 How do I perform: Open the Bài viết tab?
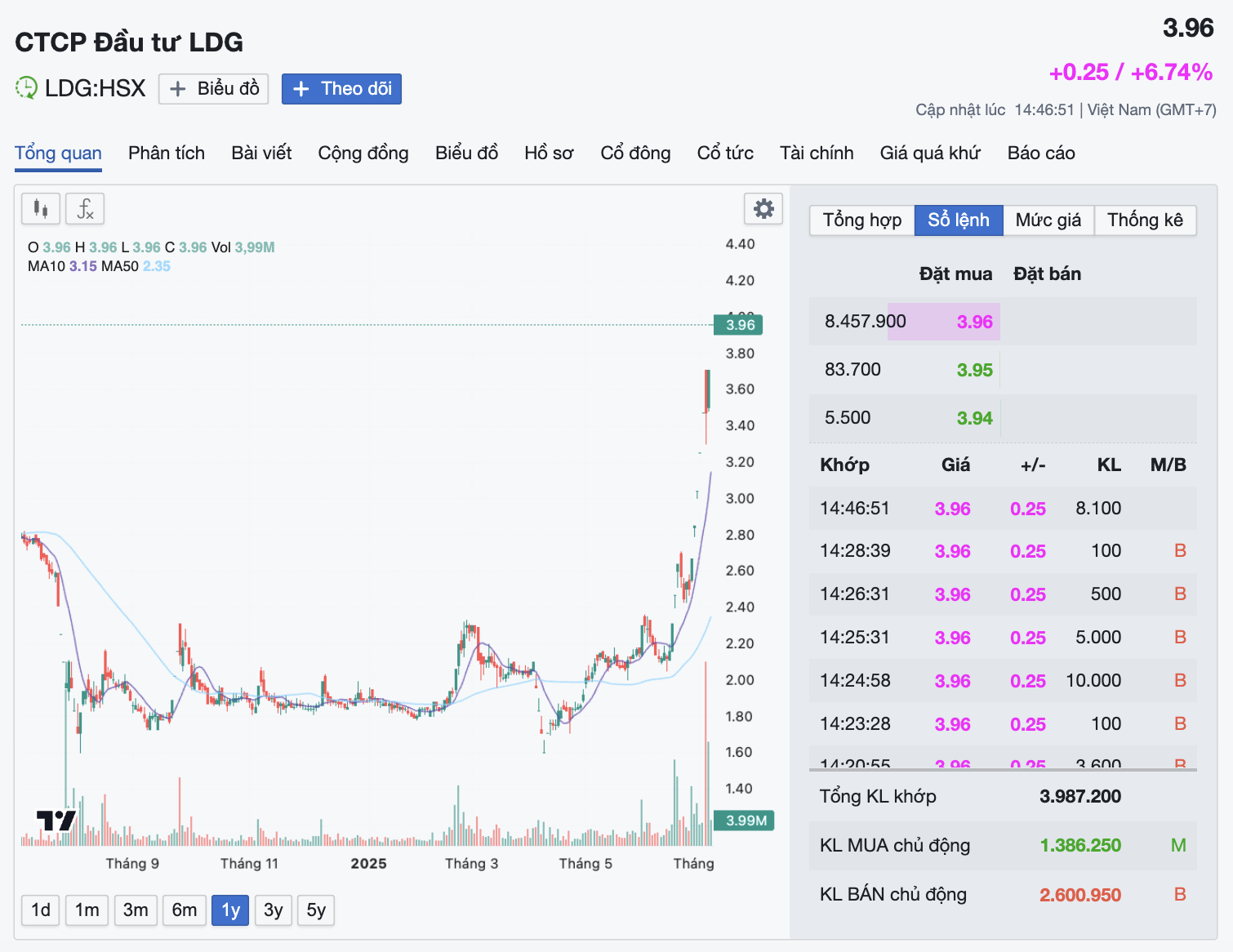point(261,153)
